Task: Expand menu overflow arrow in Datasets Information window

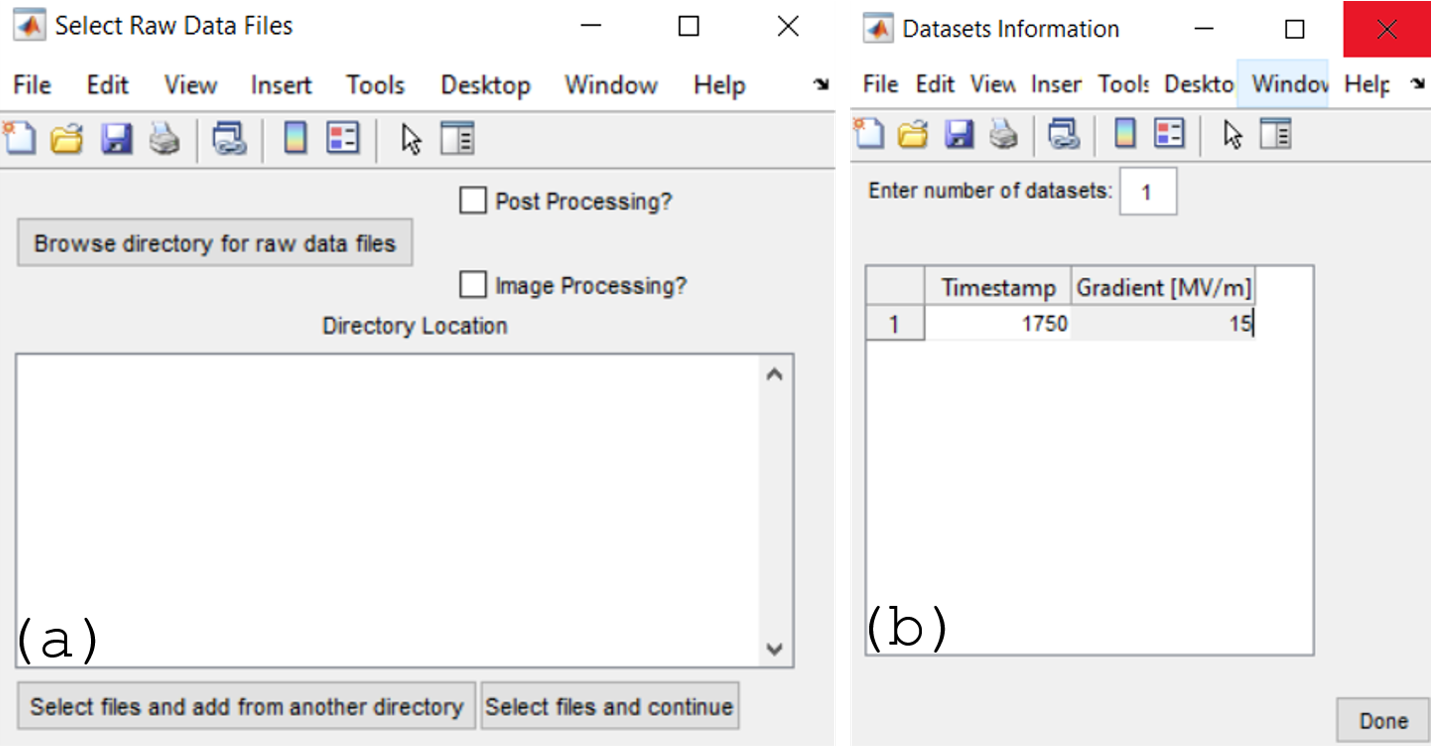Action: 1417,84
